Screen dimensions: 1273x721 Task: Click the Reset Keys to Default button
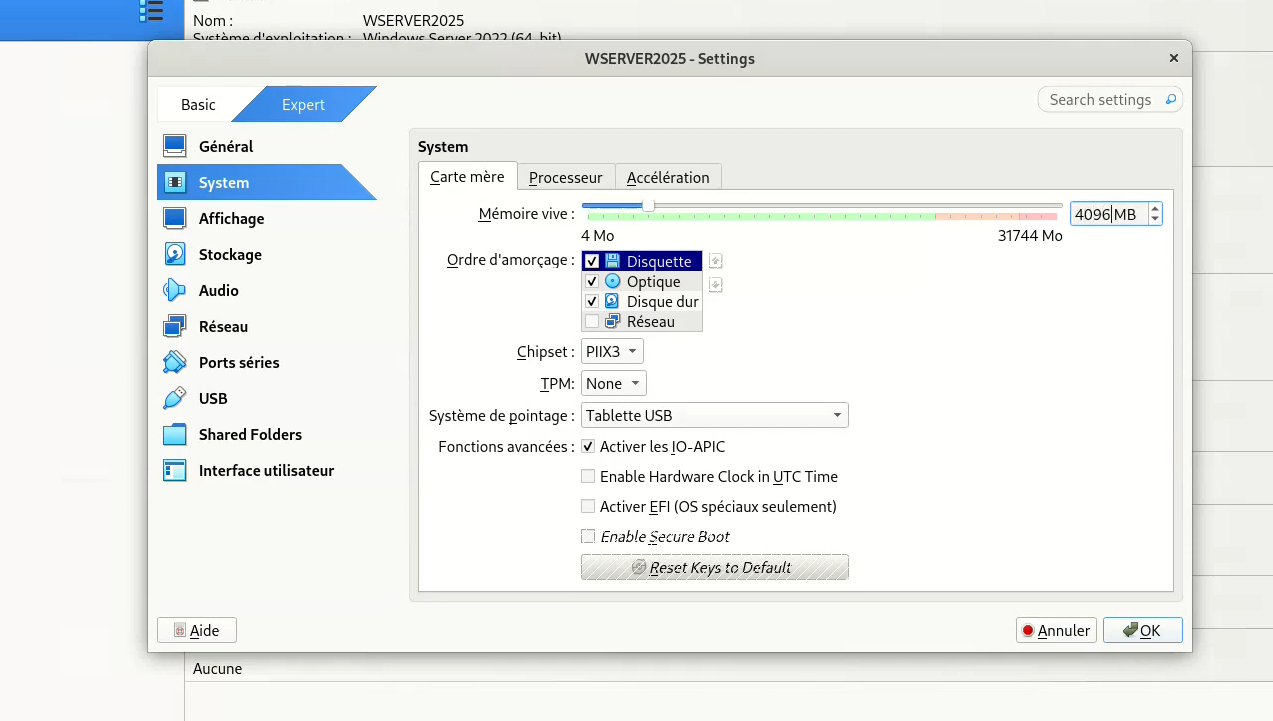tap(714, 567)
